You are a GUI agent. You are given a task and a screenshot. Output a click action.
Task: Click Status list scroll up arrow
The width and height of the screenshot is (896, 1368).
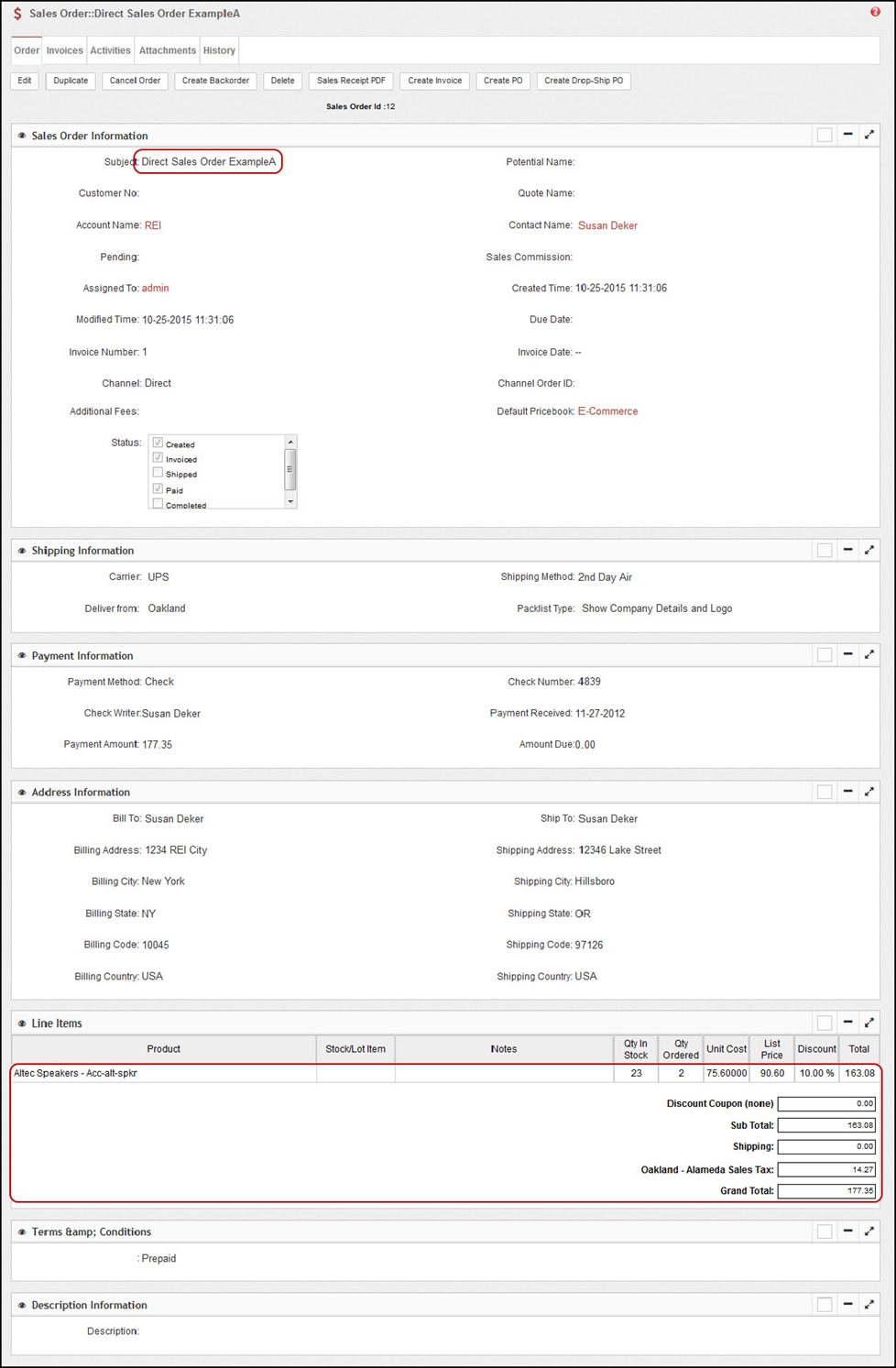[290, 442]
